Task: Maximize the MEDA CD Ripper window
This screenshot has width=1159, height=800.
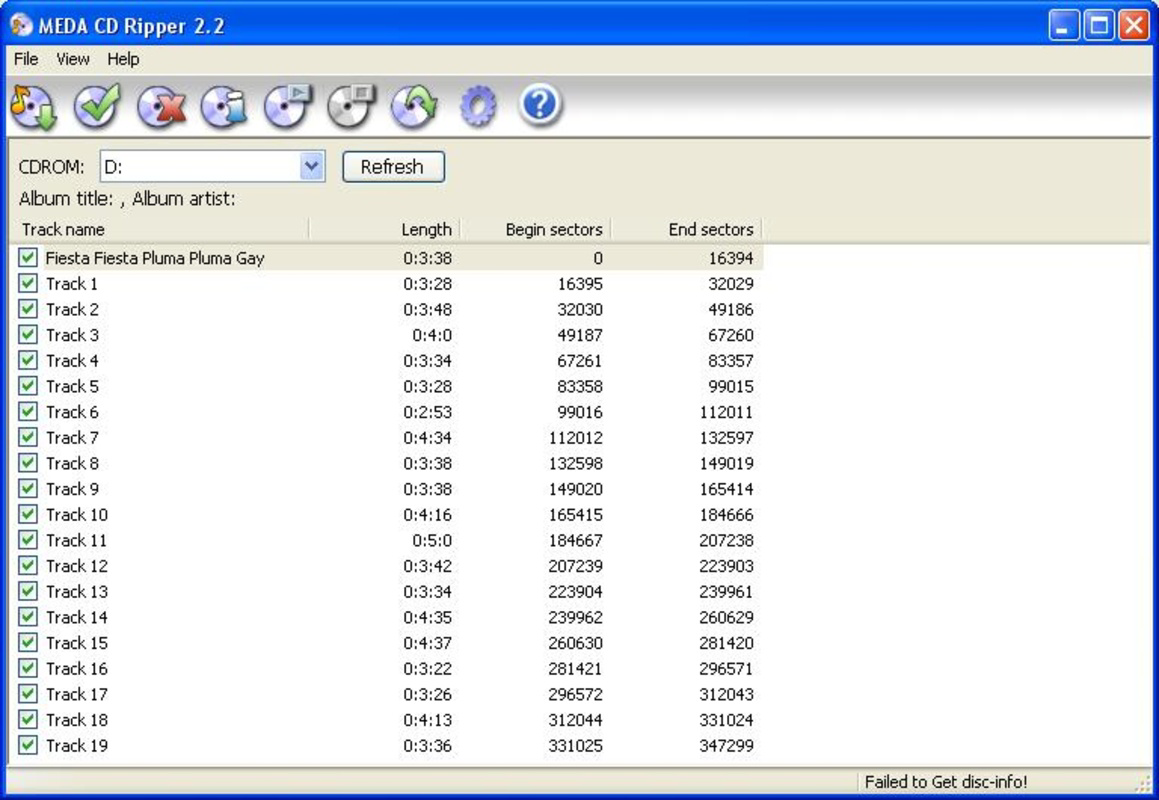Action: pos(1099,26)
